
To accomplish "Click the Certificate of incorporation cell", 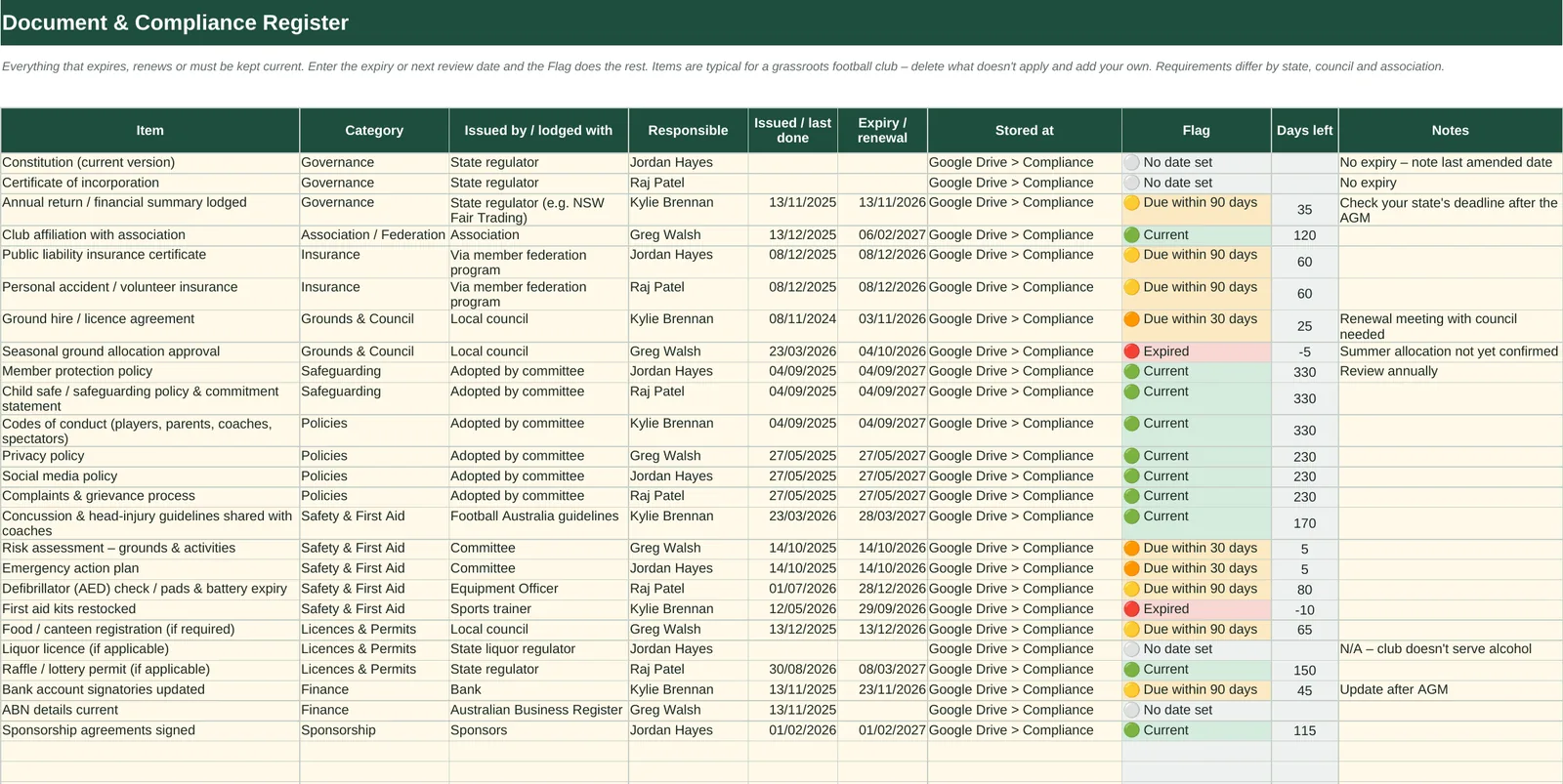I will pos(149,183).
